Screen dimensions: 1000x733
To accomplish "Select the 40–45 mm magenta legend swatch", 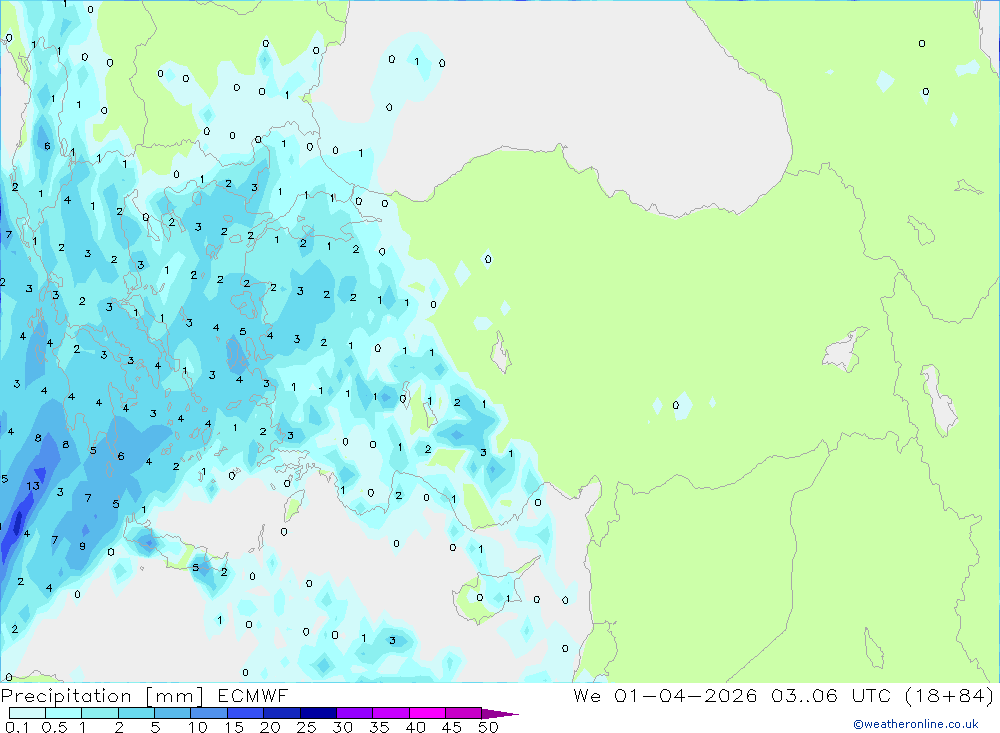I will click(x=427, y=713).
